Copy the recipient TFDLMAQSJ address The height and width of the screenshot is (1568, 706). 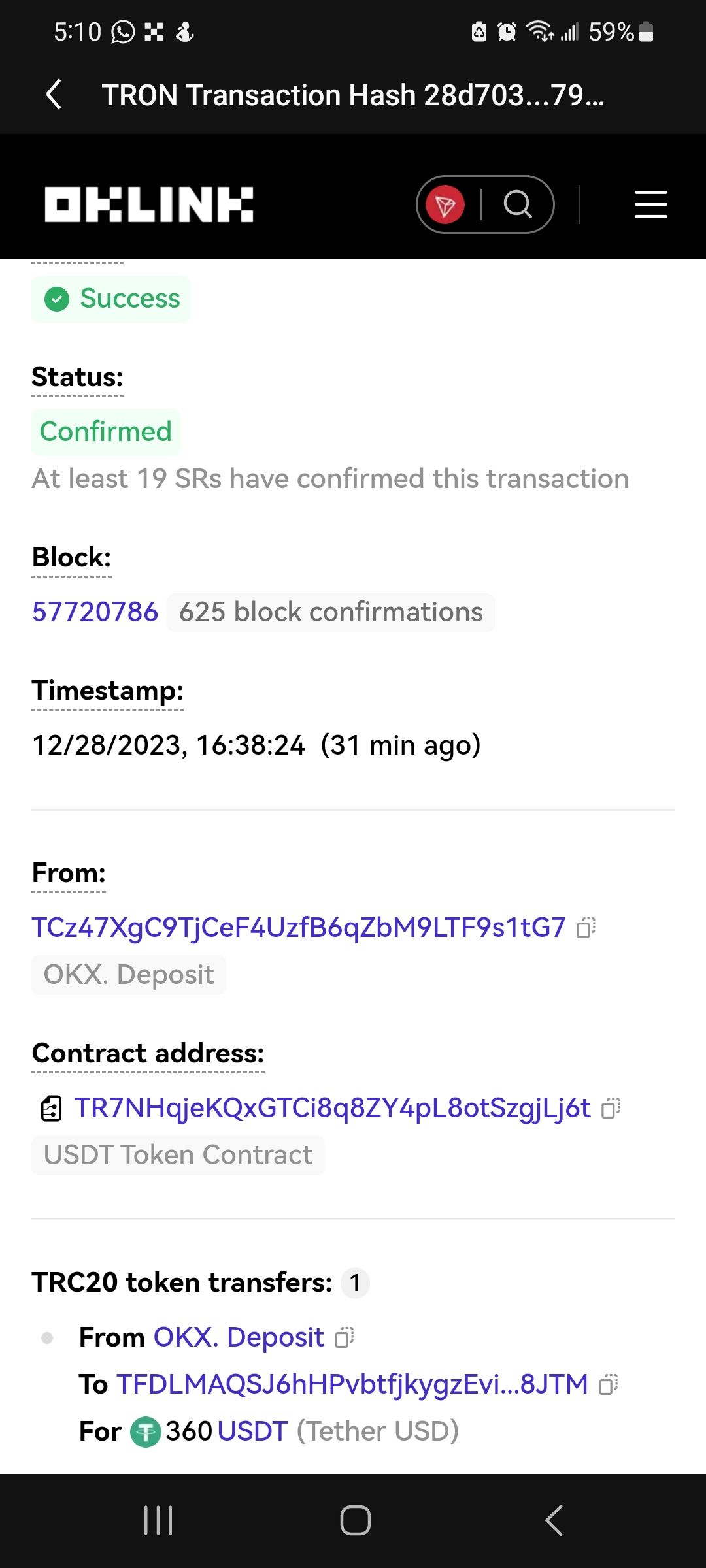609,1384
